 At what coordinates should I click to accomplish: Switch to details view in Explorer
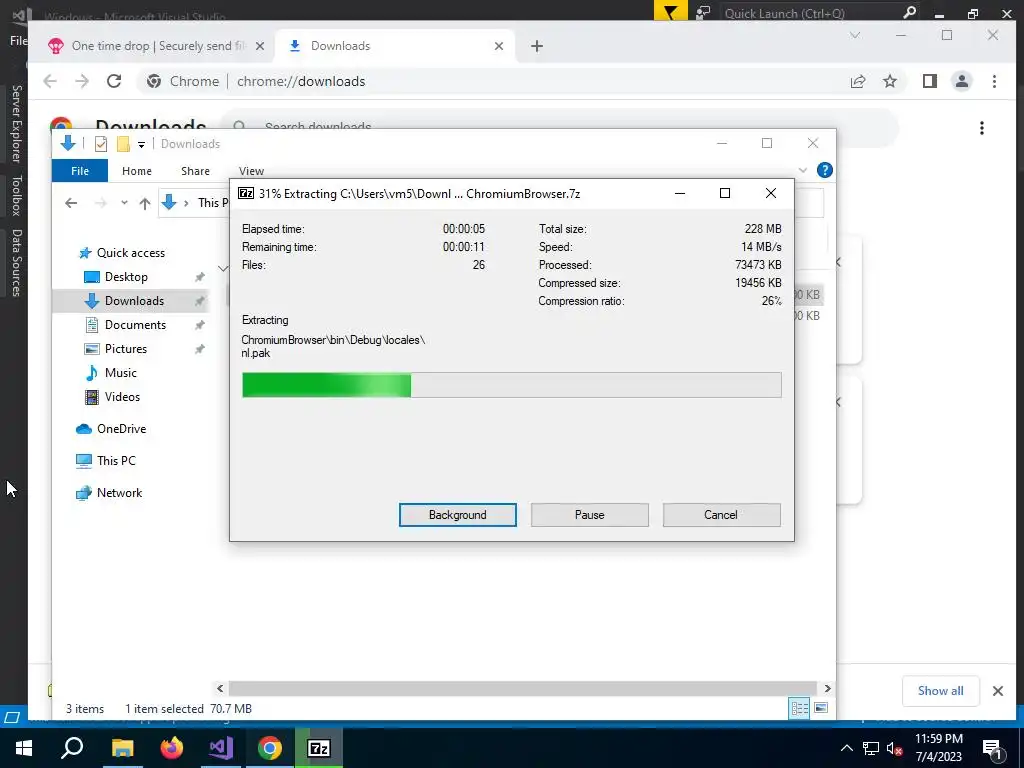click(x=799, y=708)
